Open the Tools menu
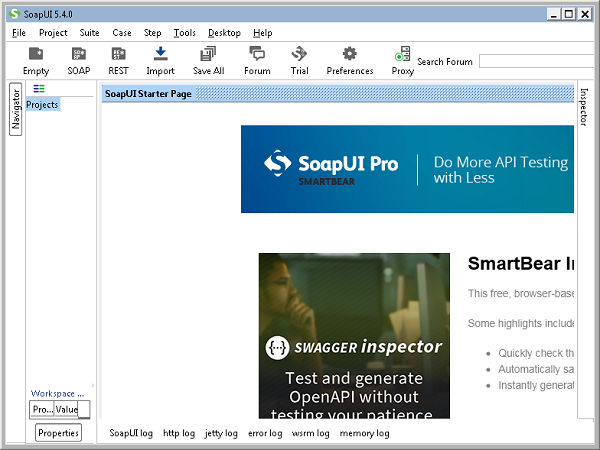 coord(184,33)
